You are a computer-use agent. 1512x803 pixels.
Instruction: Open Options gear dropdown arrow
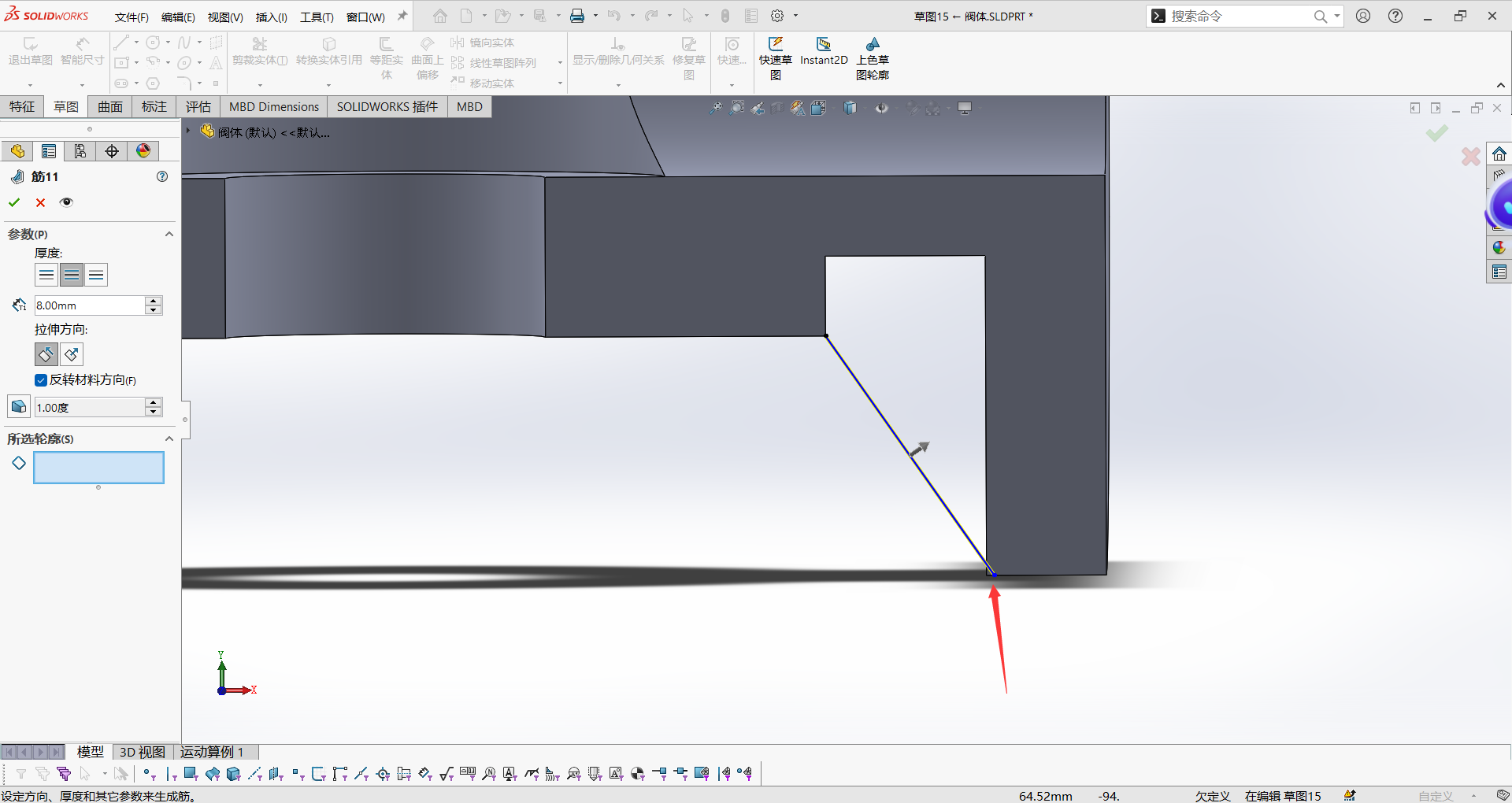point(795,16)
